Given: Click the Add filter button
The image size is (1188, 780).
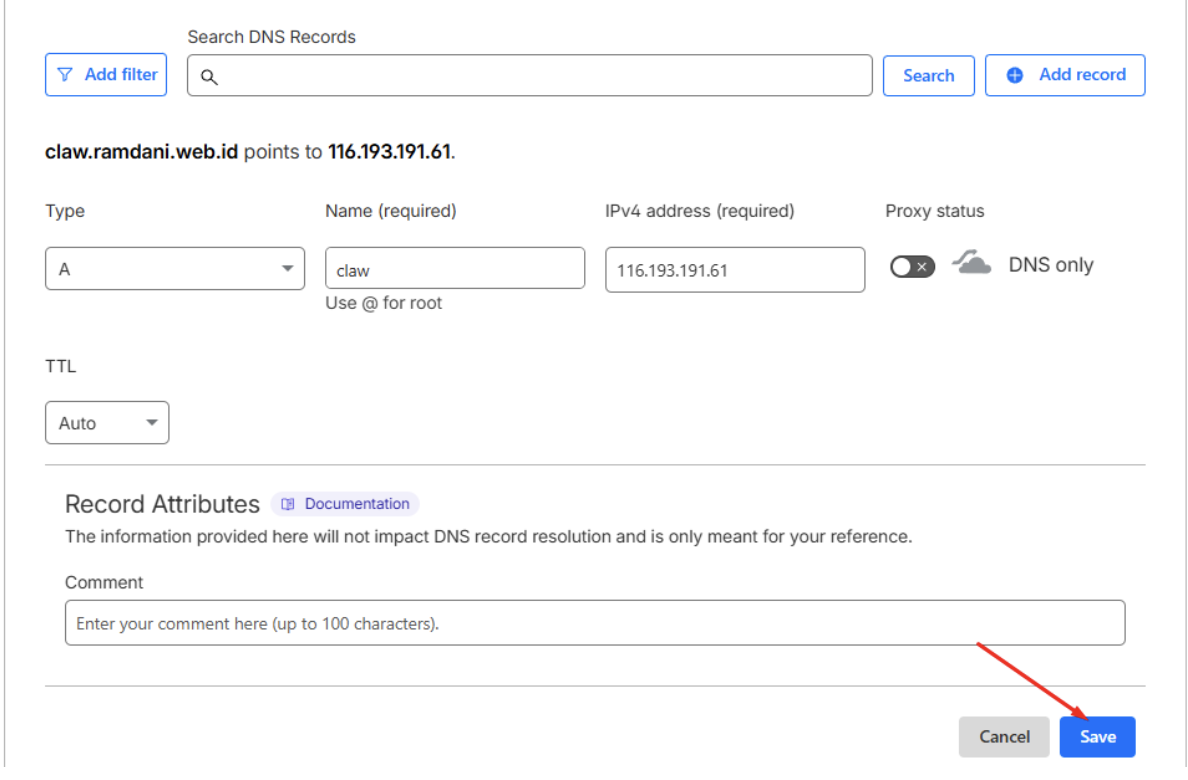Looking at the screenshot, I should tap(106, 74).
